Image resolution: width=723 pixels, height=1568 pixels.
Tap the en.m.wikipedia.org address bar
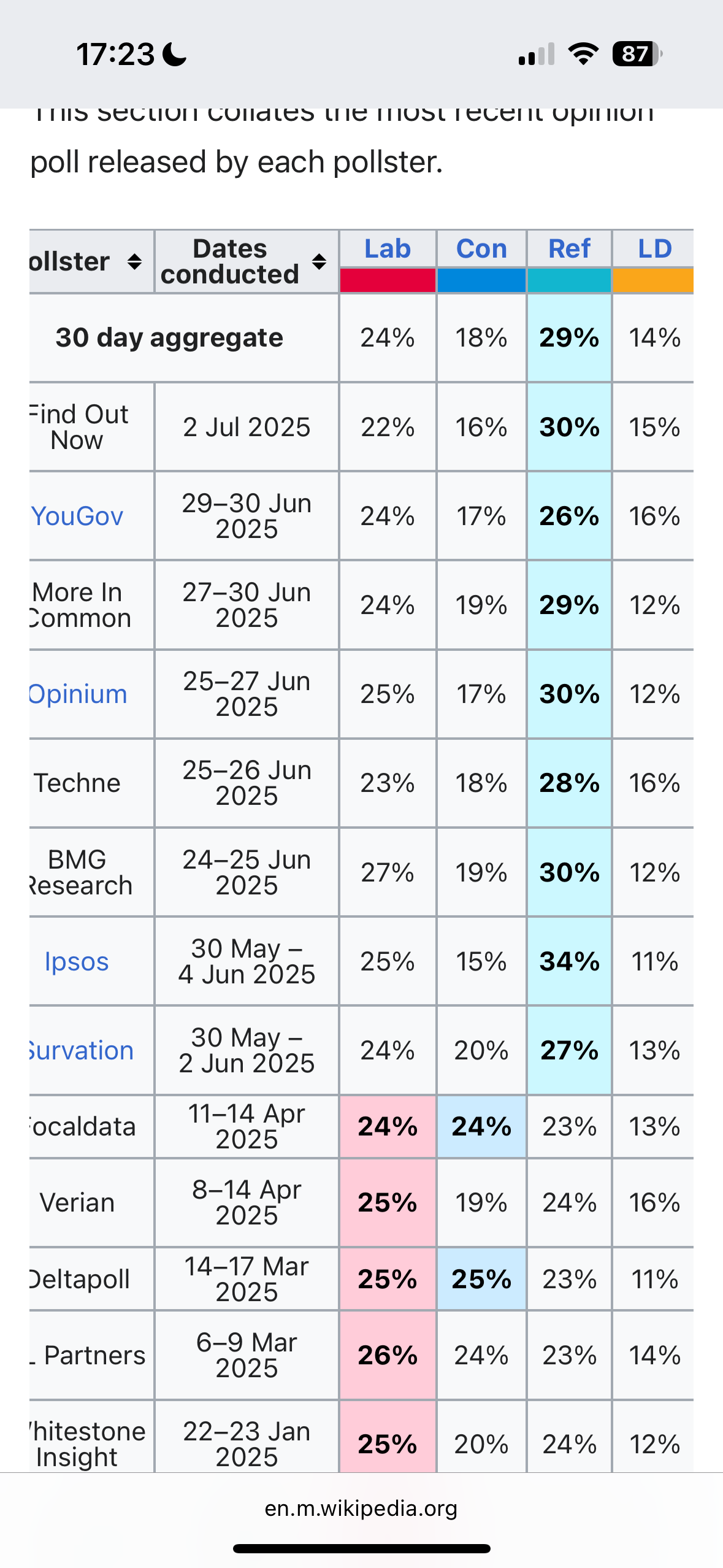click(361, 1508)
